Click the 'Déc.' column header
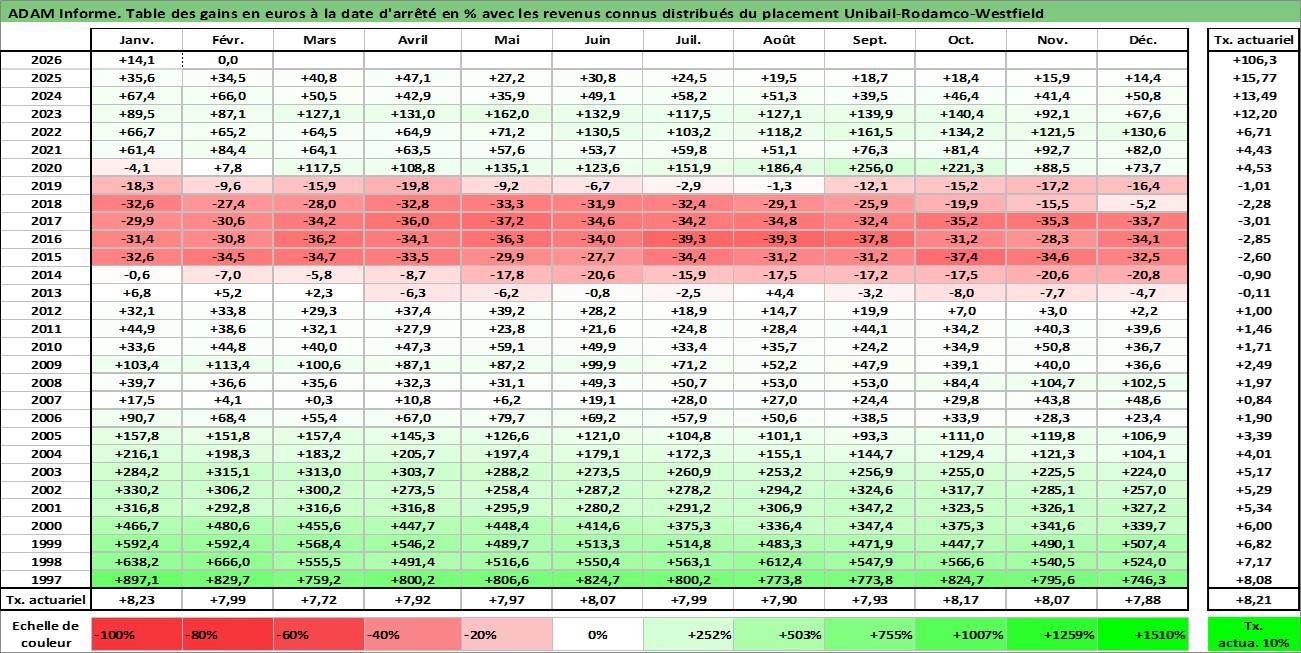 [x=1143, y=41]
